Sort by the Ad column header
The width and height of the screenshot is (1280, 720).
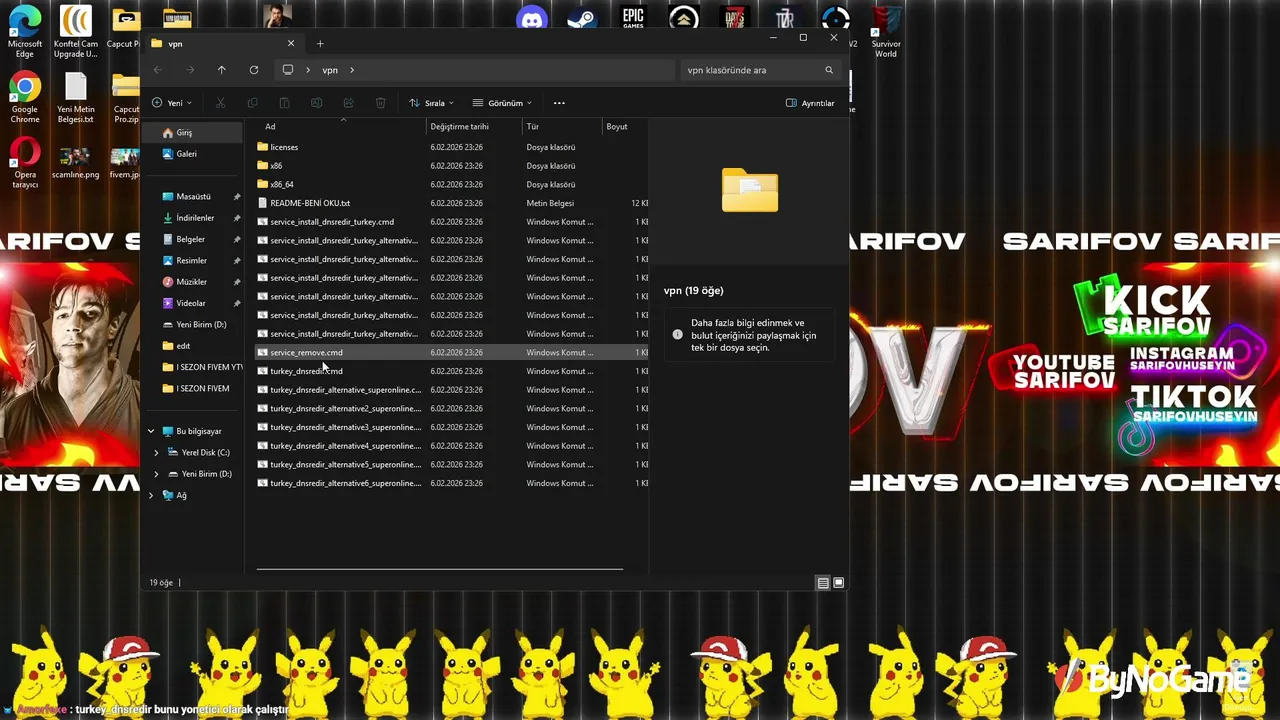click(x=342, y=127)
